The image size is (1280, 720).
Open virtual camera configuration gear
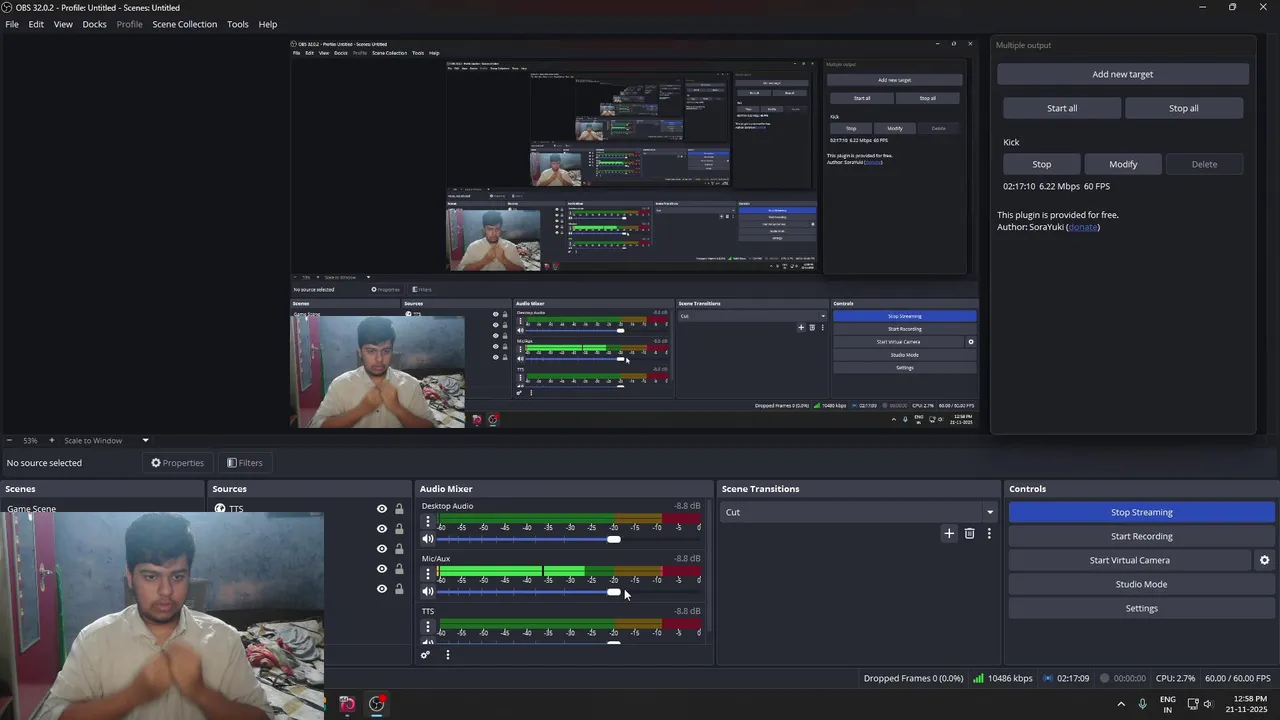click(x=1264, y=560)
